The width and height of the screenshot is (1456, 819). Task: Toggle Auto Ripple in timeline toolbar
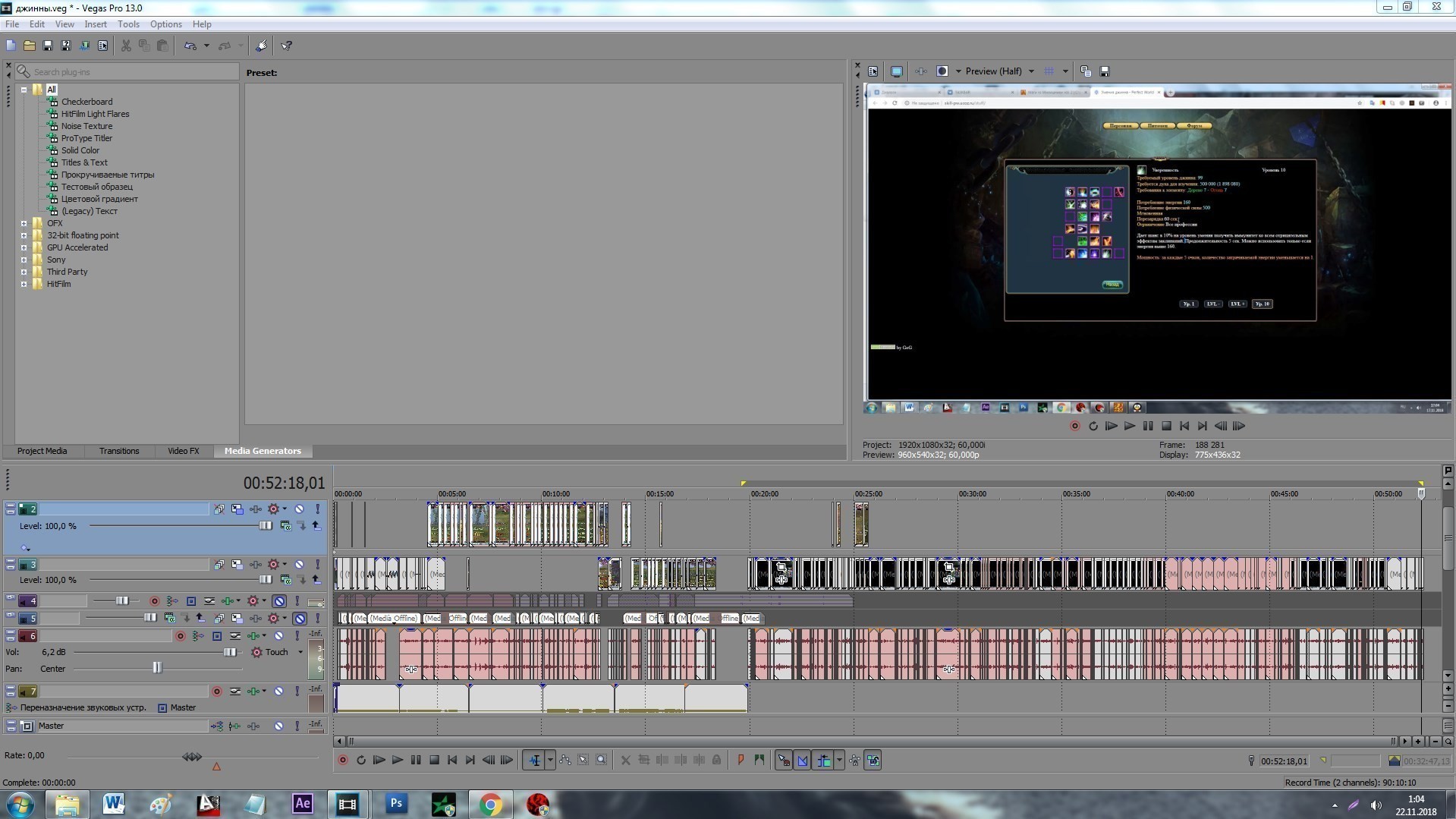coord(823,760)
